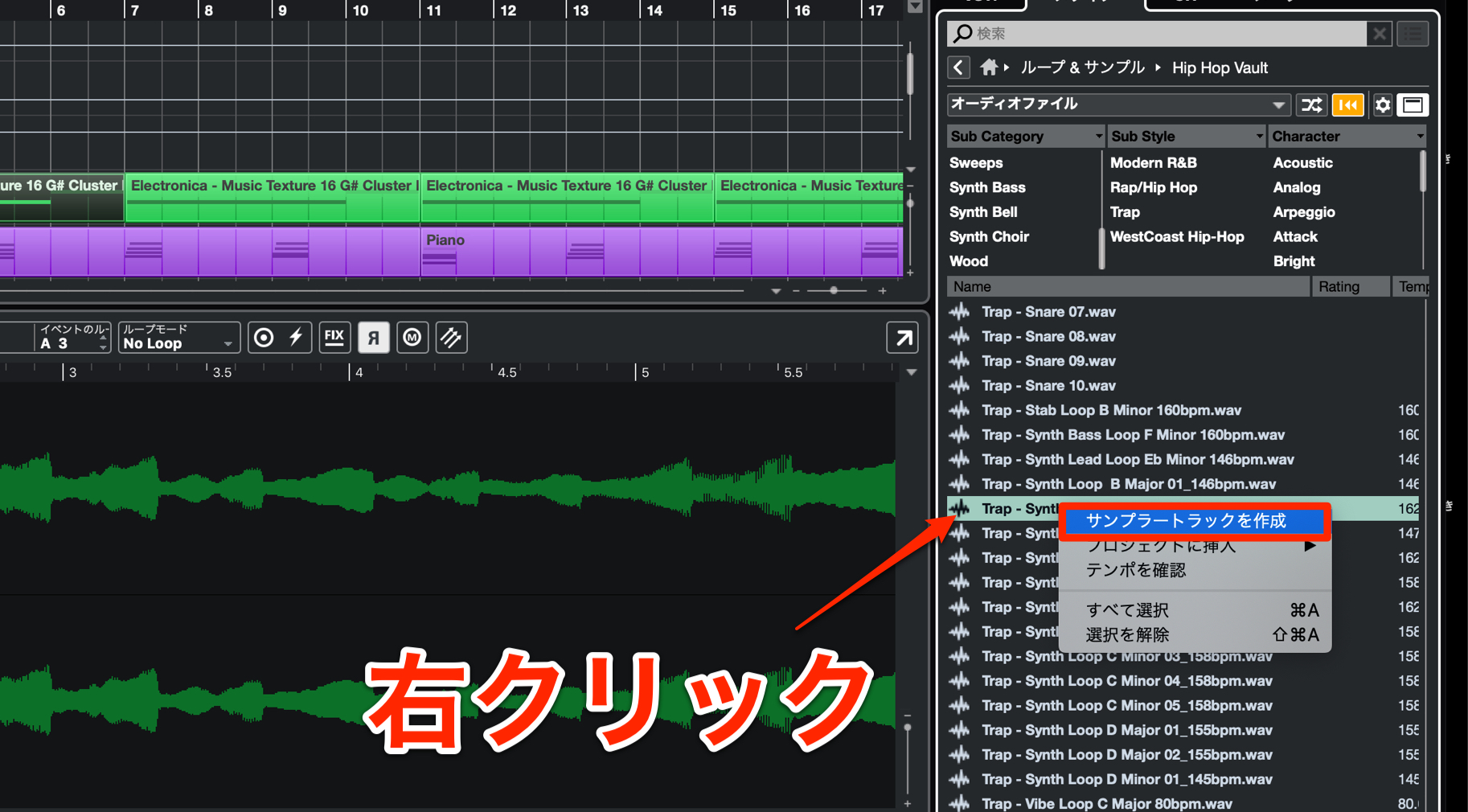Click waveform icon of Vibe Loop C Major 80bpm

[959, 803]
